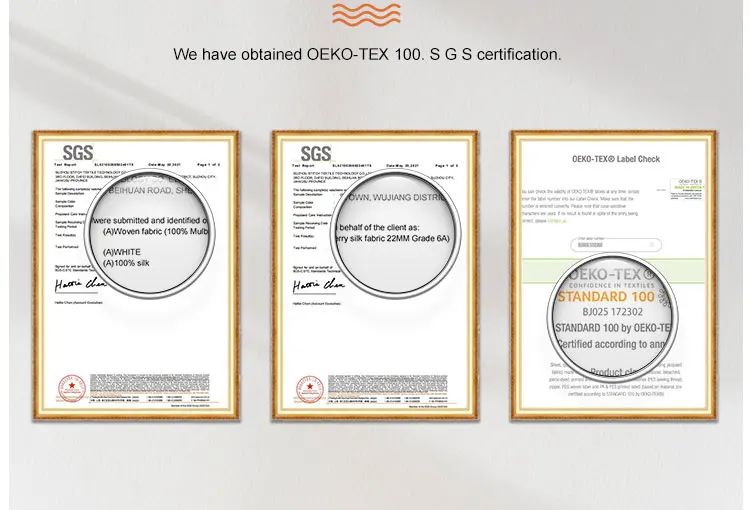Click 'behalf of the client as:' text
Viewport: 750px width, 510px height.
[379, 227]
